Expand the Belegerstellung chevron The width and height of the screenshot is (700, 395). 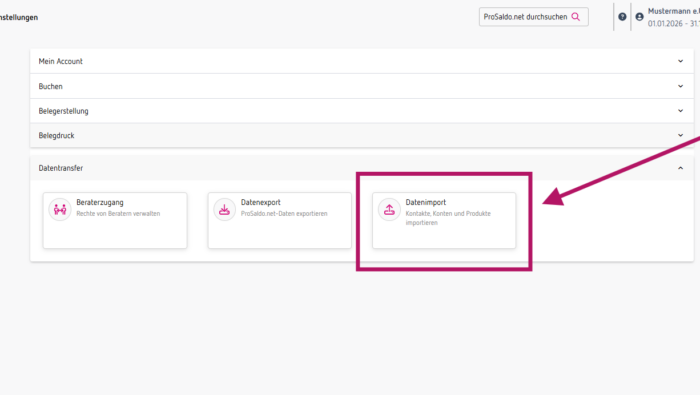(680, 111)
